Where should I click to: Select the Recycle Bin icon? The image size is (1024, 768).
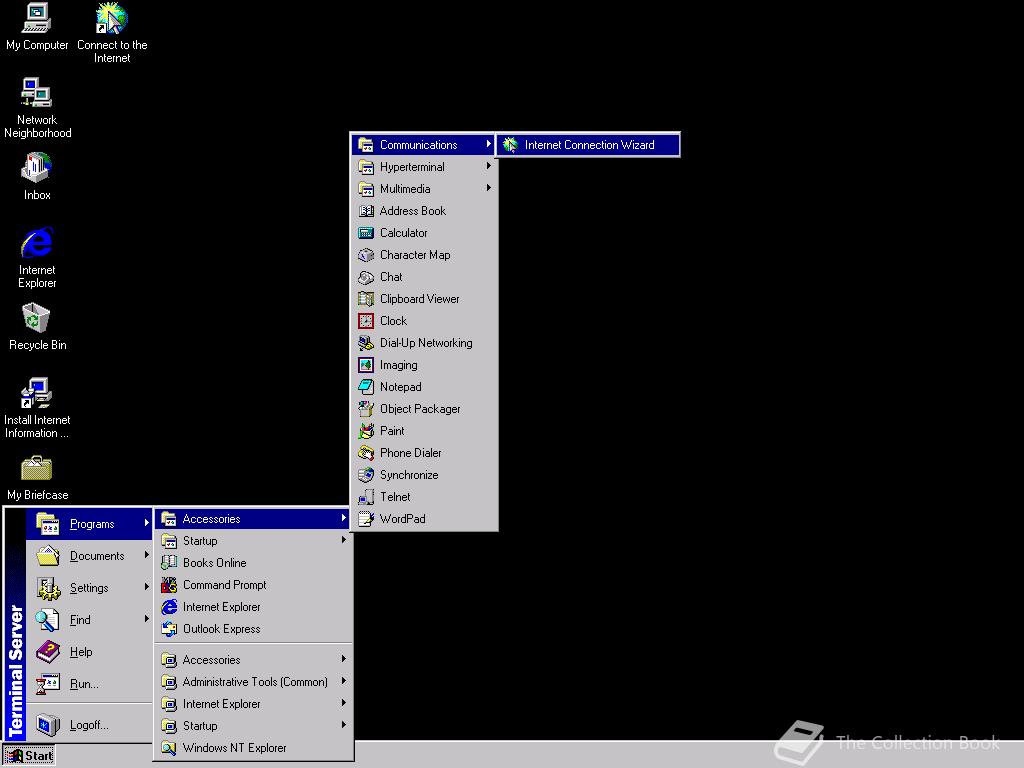37,327
